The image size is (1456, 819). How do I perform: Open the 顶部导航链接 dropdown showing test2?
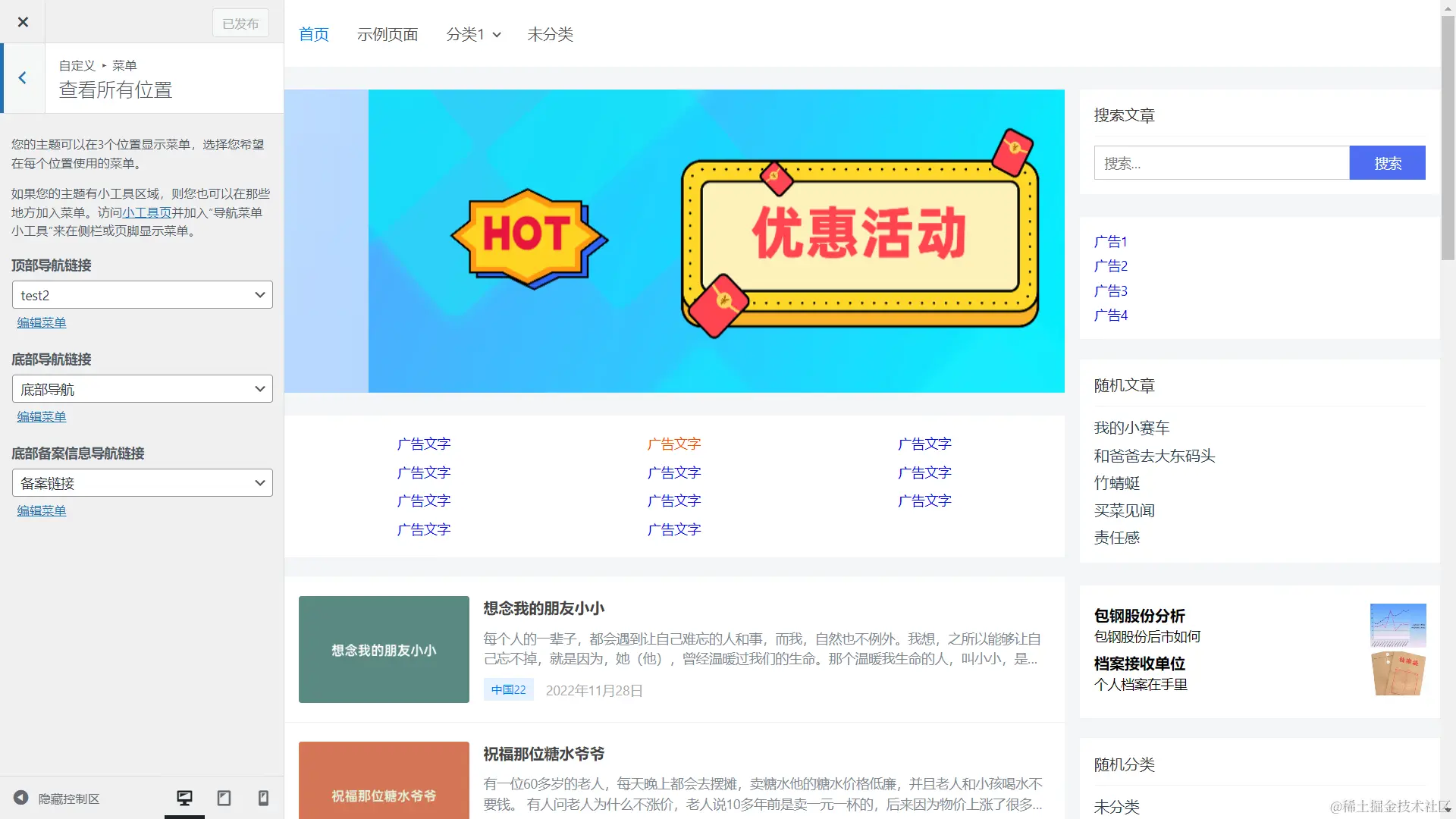click(143, 295)
